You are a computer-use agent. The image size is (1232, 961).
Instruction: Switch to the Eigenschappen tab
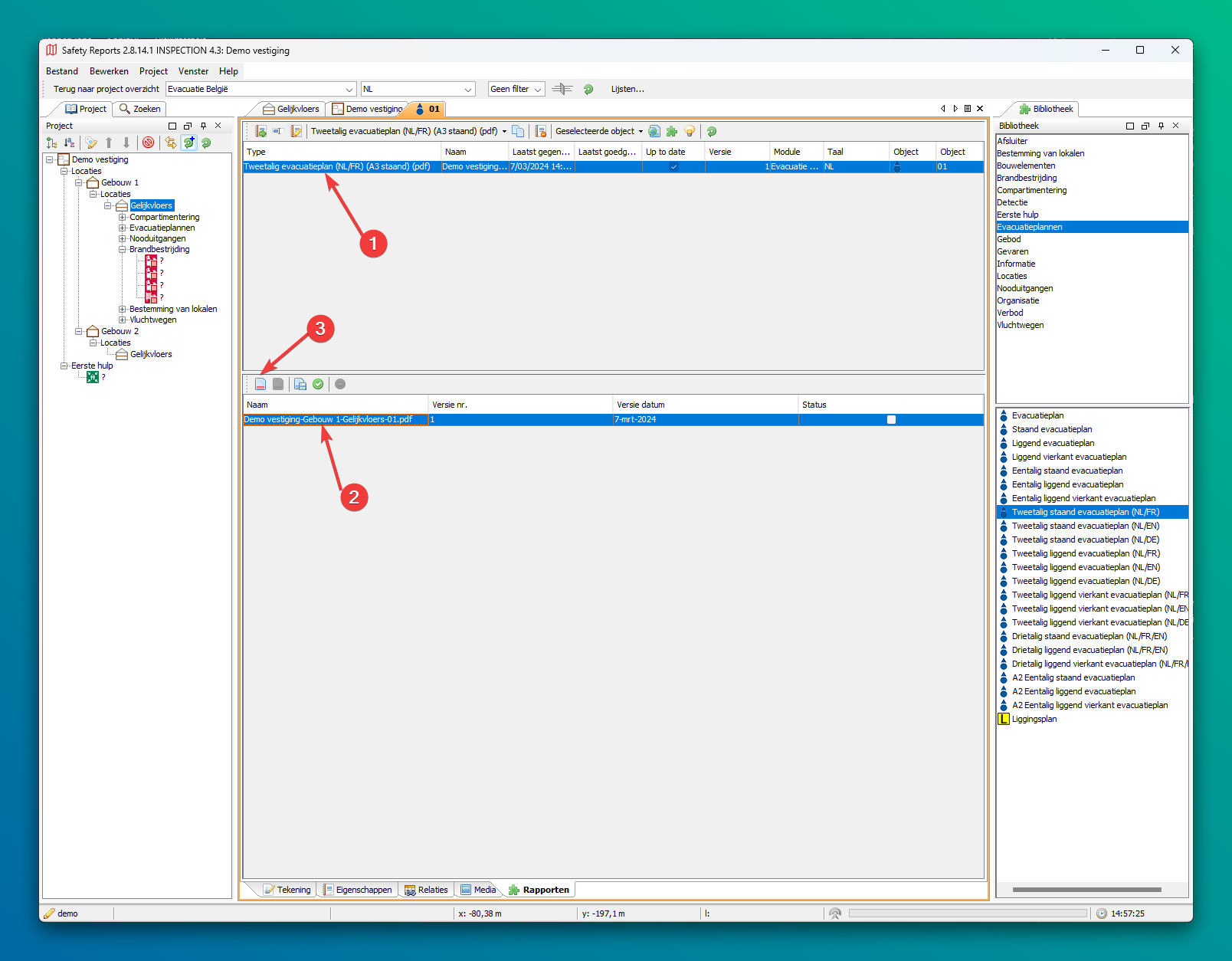[358, 890]
